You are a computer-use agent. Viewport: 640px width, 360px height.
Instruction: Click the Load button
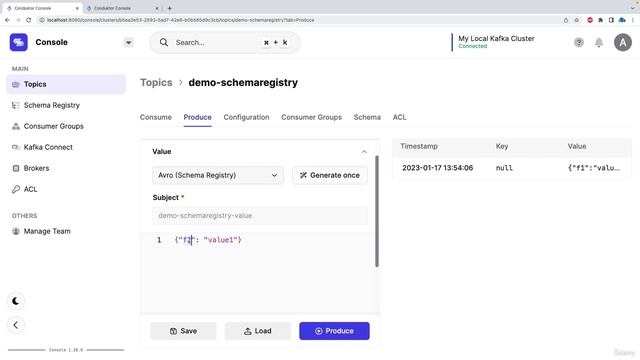(x=258, y=331)
